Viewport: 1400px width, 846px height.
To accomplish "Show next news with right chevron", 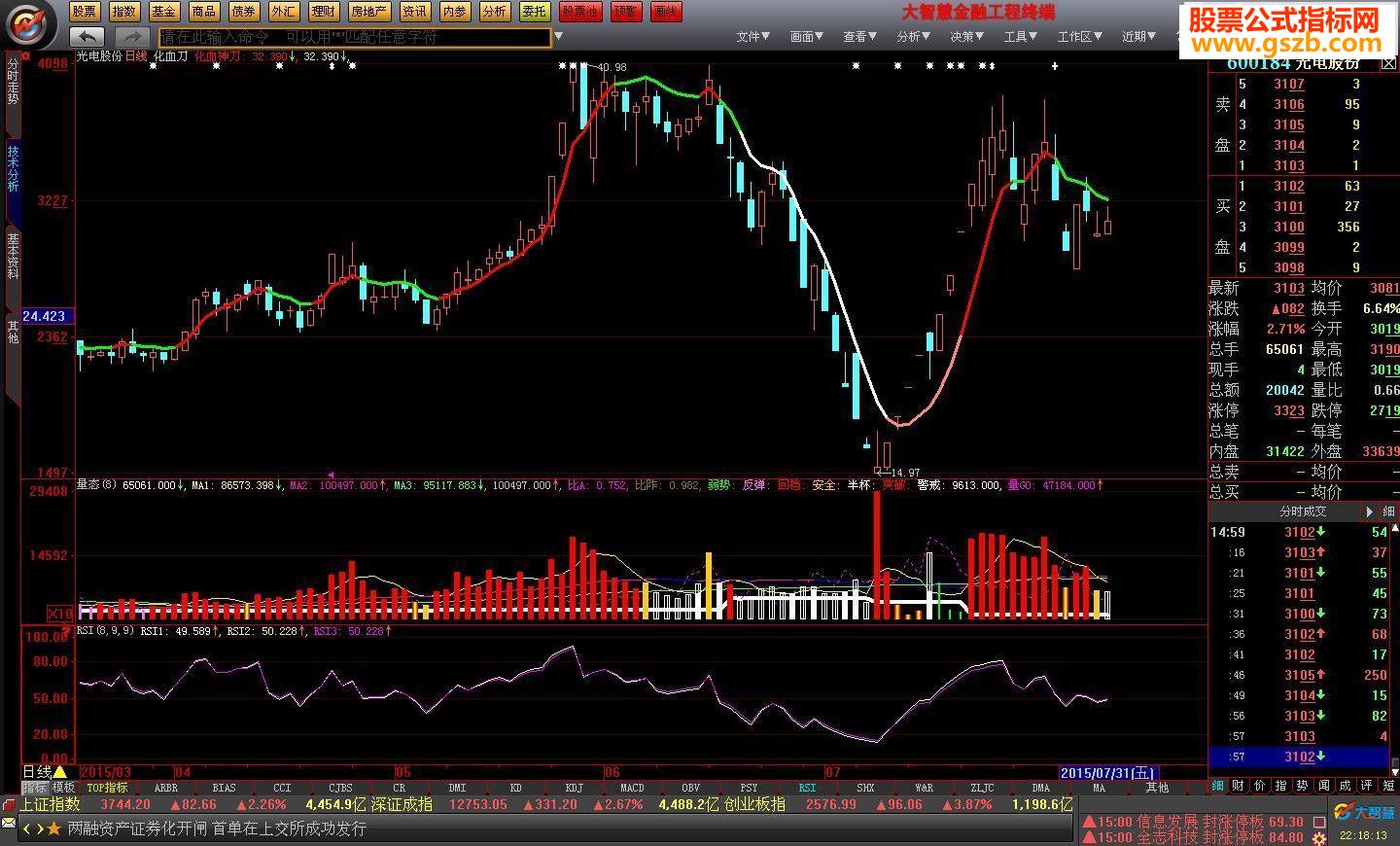I will click(40, 828).
